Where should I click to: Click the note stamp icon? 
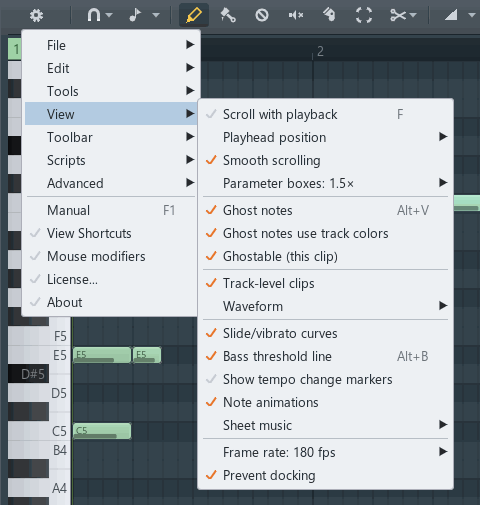135,15
